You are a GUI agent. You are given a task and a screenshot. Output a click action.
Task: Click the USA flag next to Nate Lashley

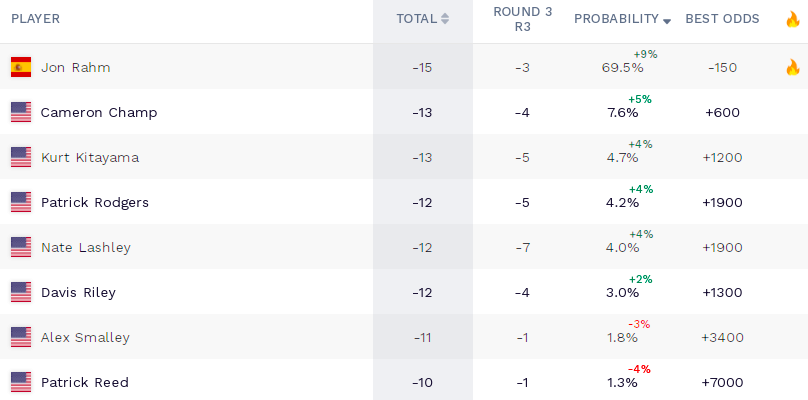point(21,247)
